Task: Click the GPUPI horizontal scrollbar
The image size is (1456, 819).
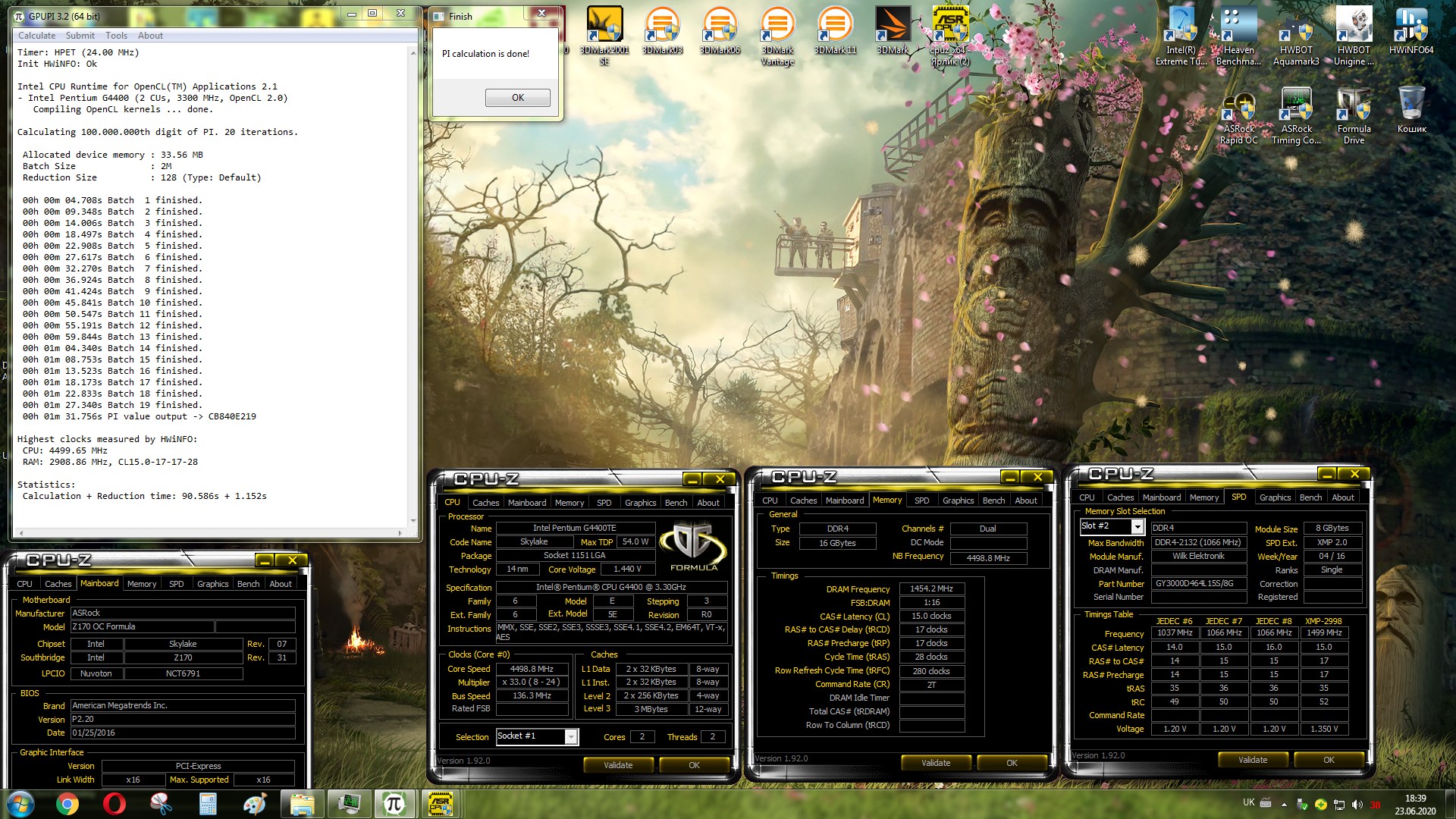Action: pyautogui.click(x=211, y=533)
